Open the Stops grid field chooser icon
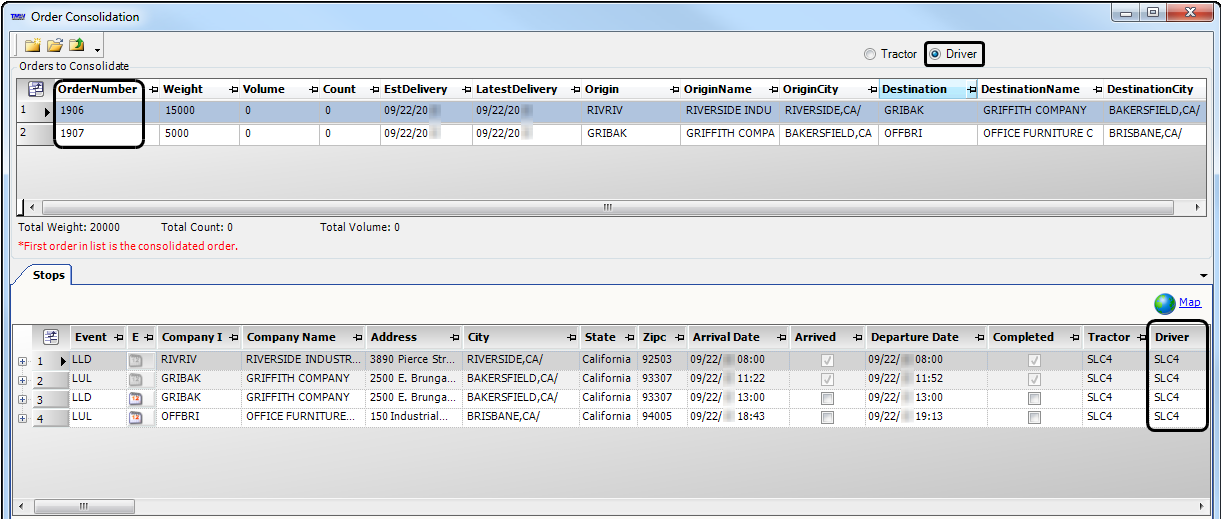Image resolution: width=1221 pixels, height=519 pixels. pyautogui.click(x=51, y=337)
